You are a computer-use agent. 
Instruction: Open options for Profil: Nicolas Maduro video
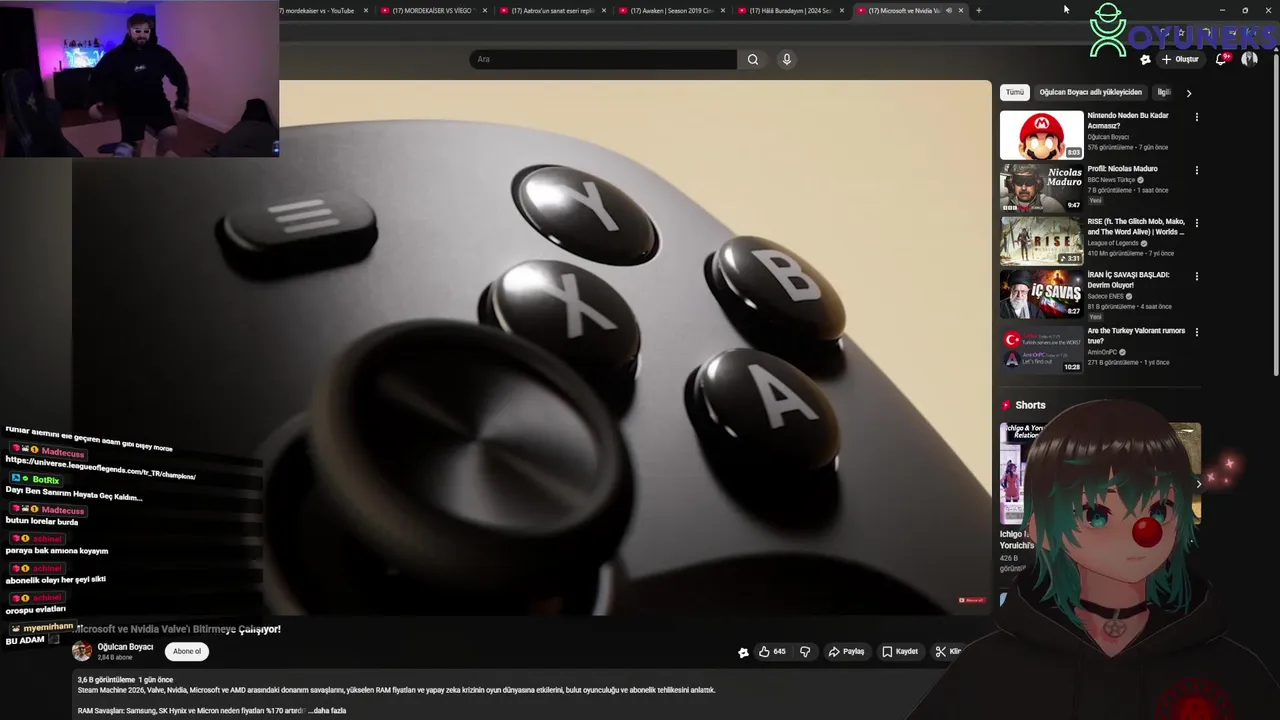1197,170
